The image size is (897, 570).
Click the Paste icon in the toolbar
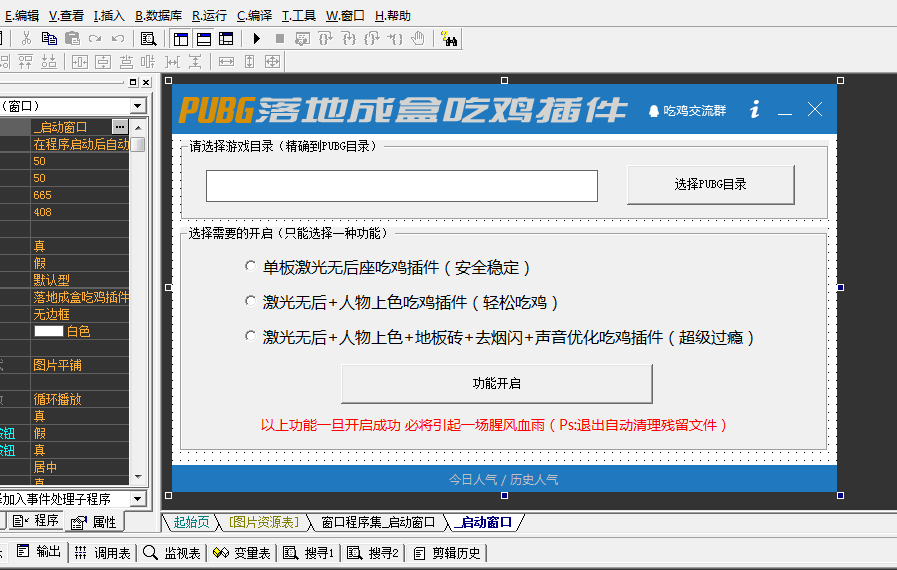72,38
